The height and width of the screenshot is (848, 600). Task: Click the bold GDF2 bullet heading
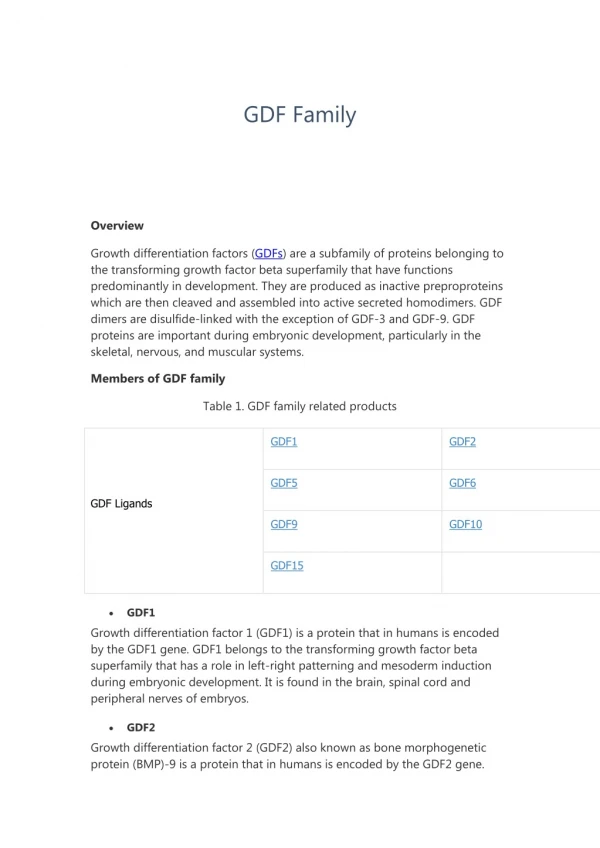141,727
